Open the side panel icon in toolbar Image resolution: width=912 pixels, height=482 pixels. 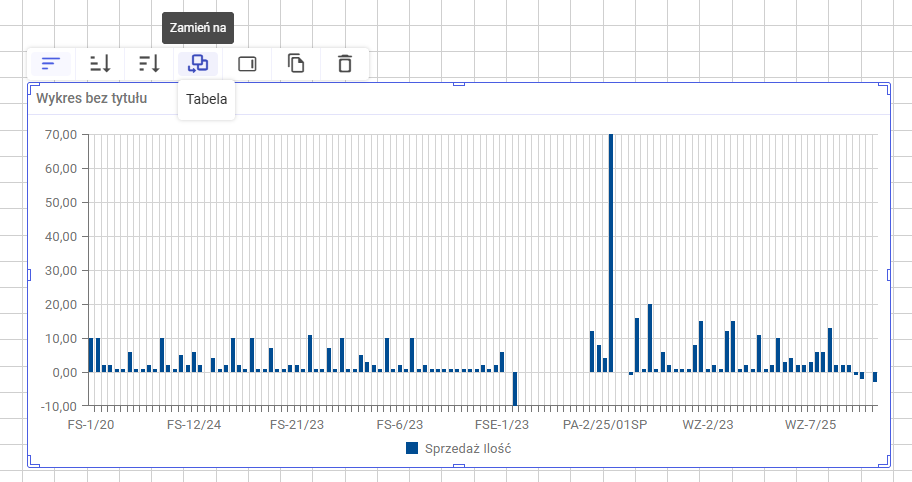pos(247,64)
